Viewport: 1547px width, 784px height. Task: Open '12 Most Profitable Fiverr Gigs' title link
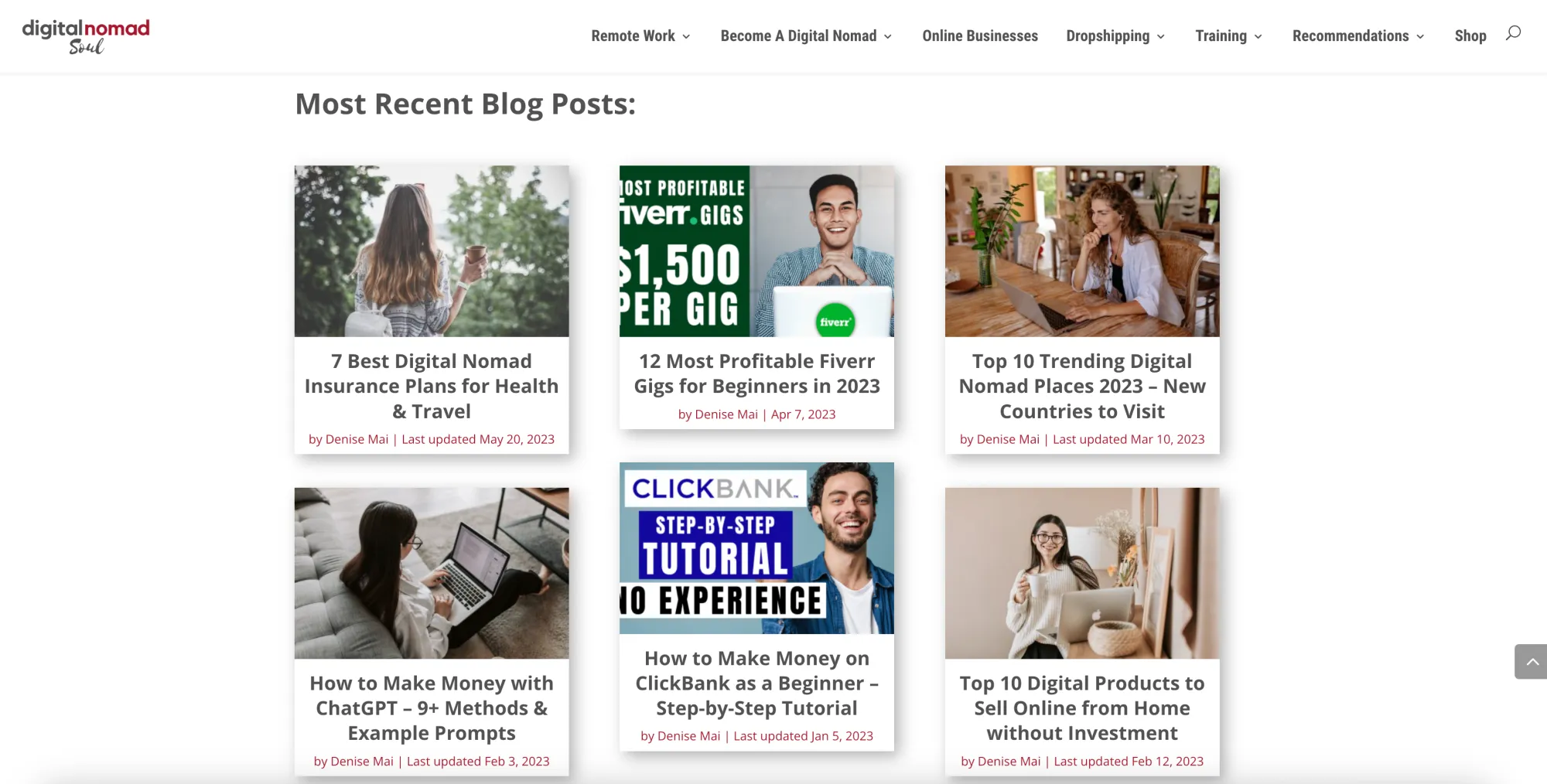click(x=756, y=373)
